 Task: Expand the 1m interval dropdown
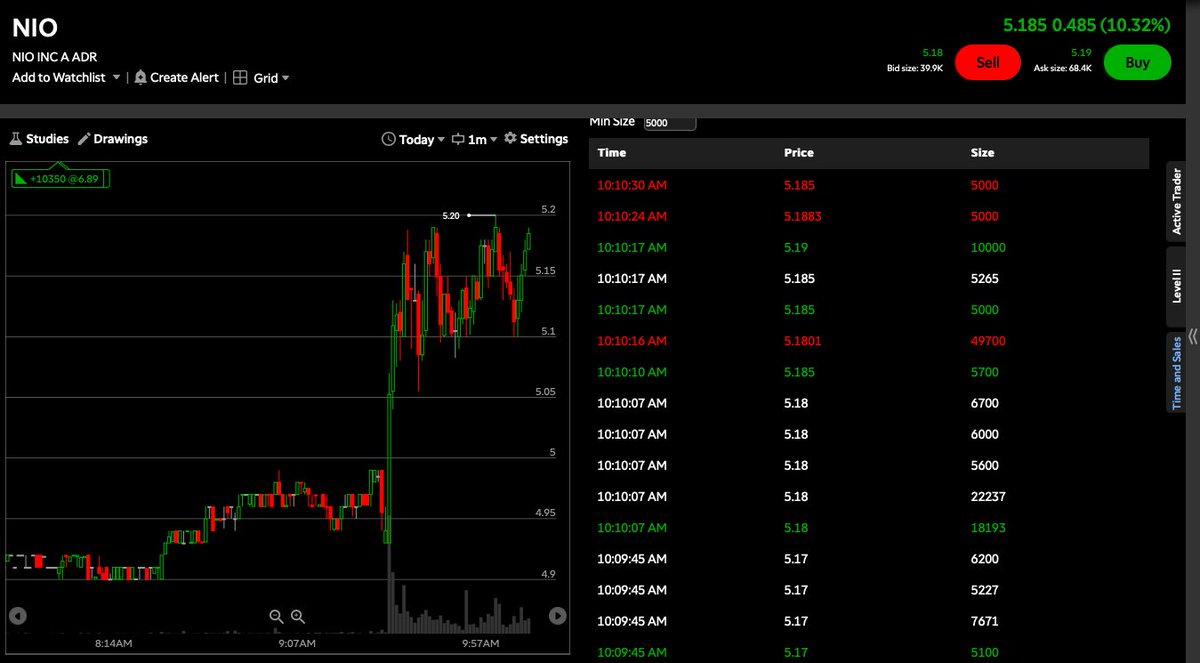coord(482,139)
